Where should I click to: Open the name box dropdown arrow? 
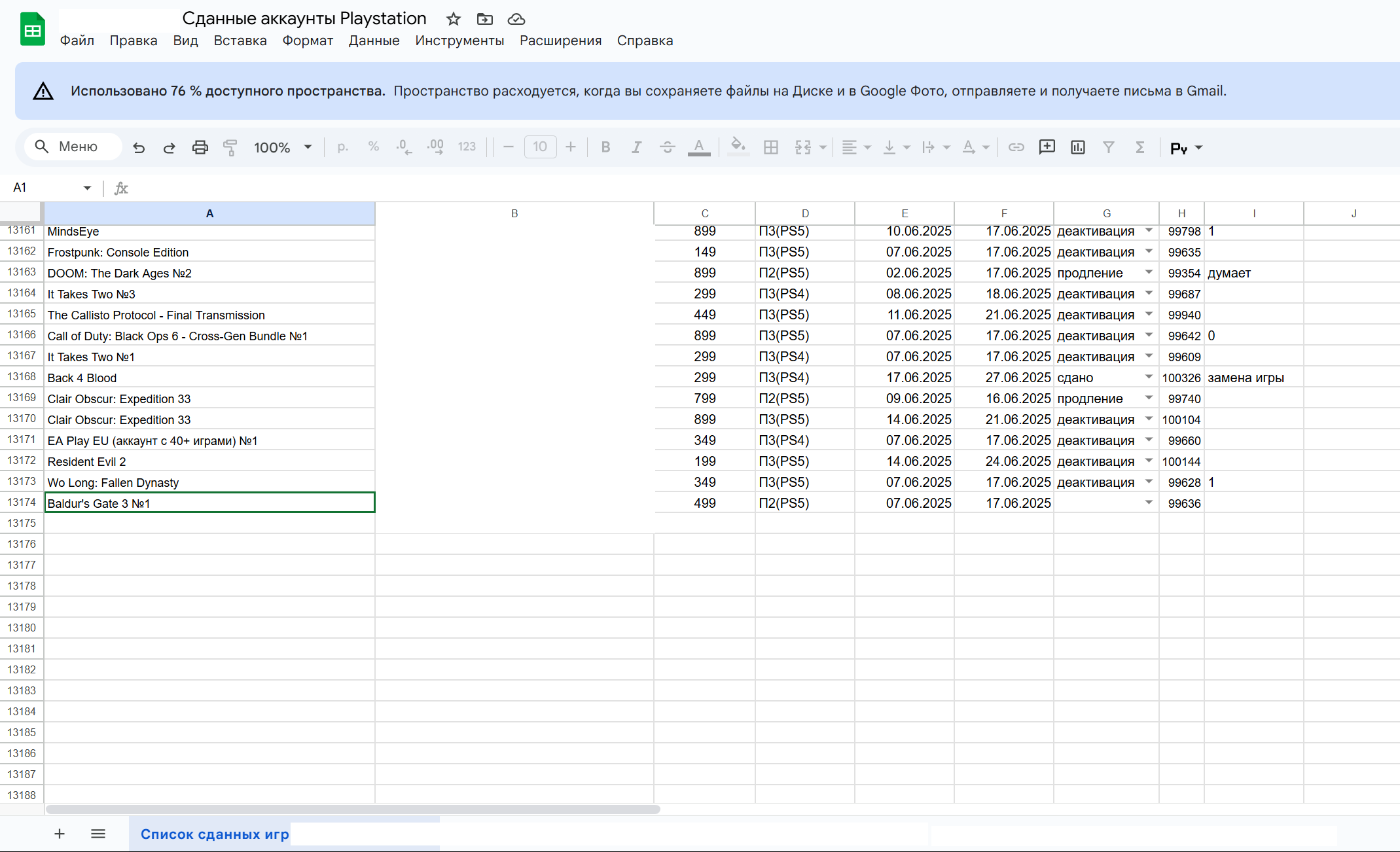tap(87, 188)
